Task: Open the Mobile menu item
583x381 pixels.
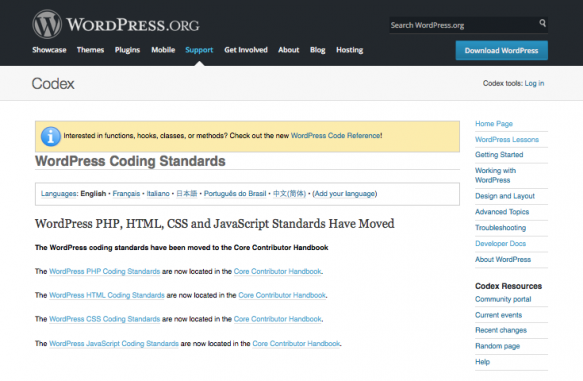Action: (163, 50)
